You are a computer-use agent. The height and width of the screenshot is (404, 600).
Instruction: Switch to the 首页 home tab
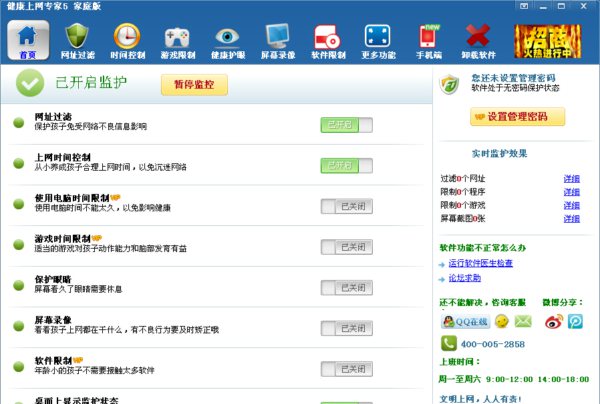tap(27, 40)
